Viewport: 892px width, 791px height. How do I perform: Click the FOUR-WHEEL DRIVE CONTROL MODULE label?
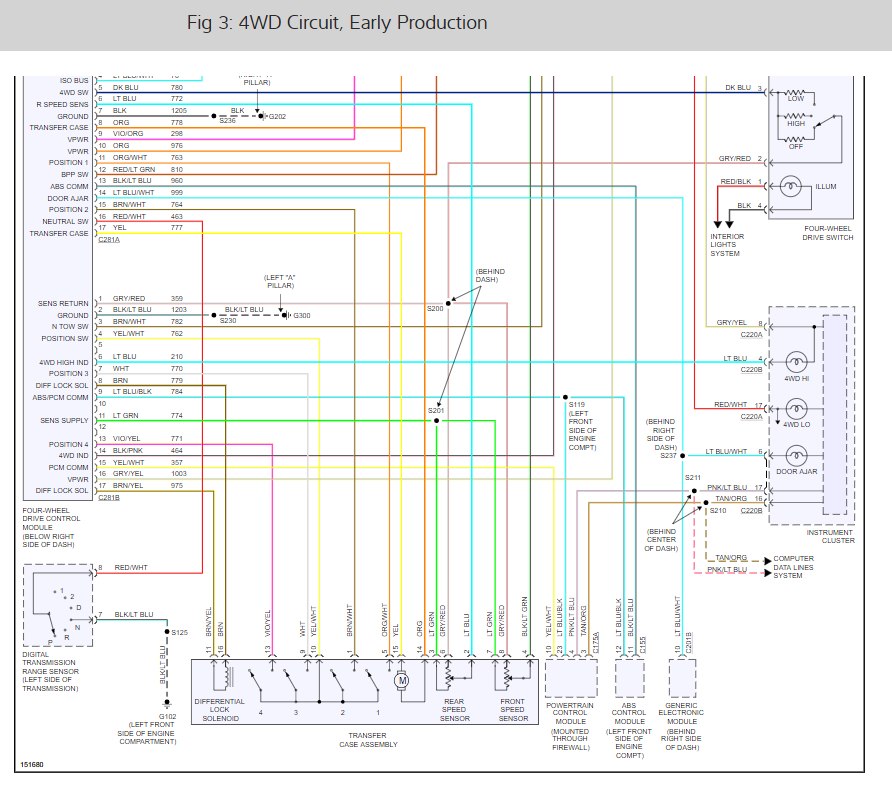coord(51,519)
